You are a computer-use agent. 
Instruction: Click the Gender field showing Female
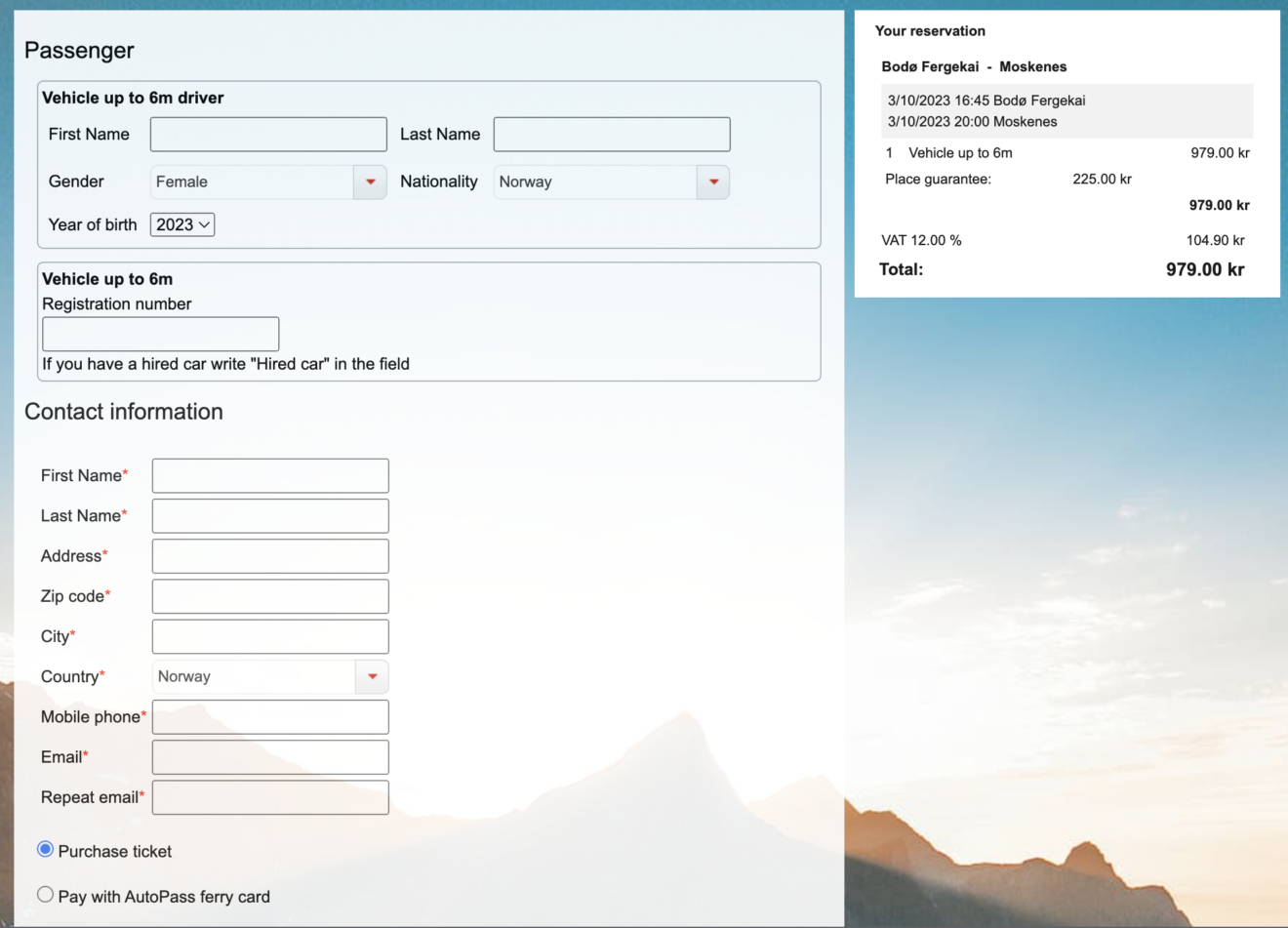pyautogui.click(x=252, y=182)
